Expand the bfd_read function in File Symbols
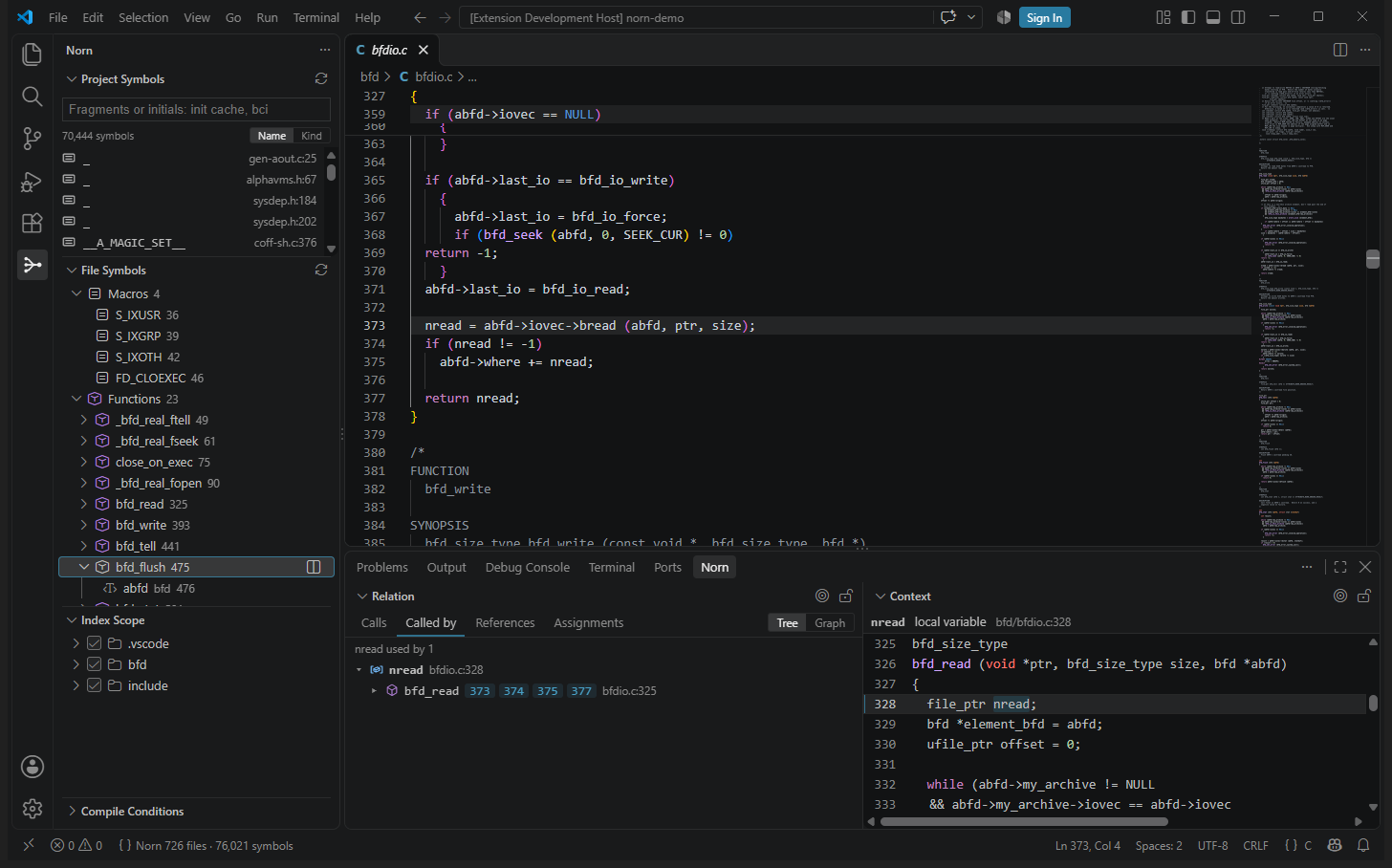This screenshot has height=868, width=1392. coord(84,504)
